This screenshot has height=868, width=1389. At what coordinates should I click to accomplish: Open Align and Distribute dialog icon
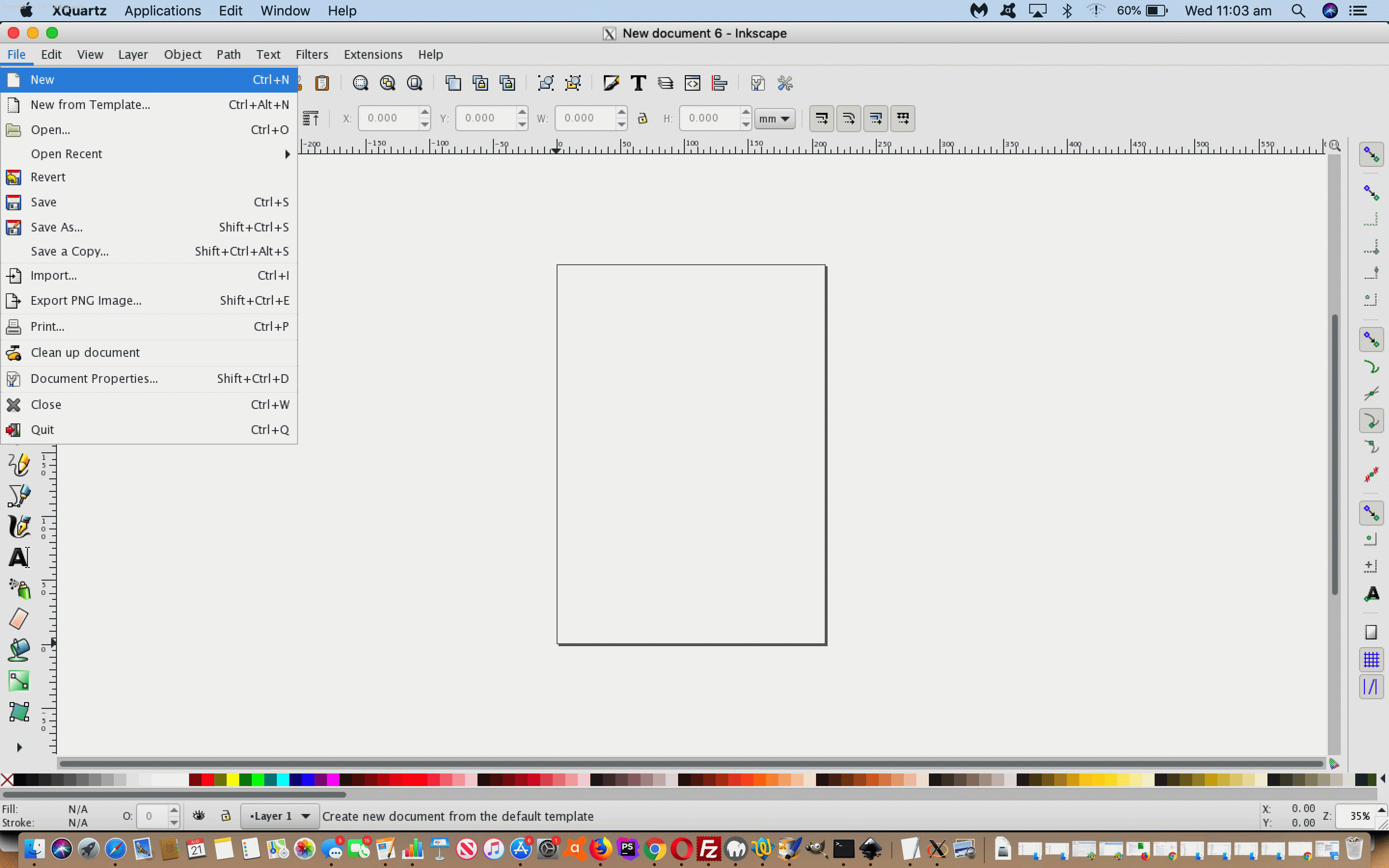(719, 83)
